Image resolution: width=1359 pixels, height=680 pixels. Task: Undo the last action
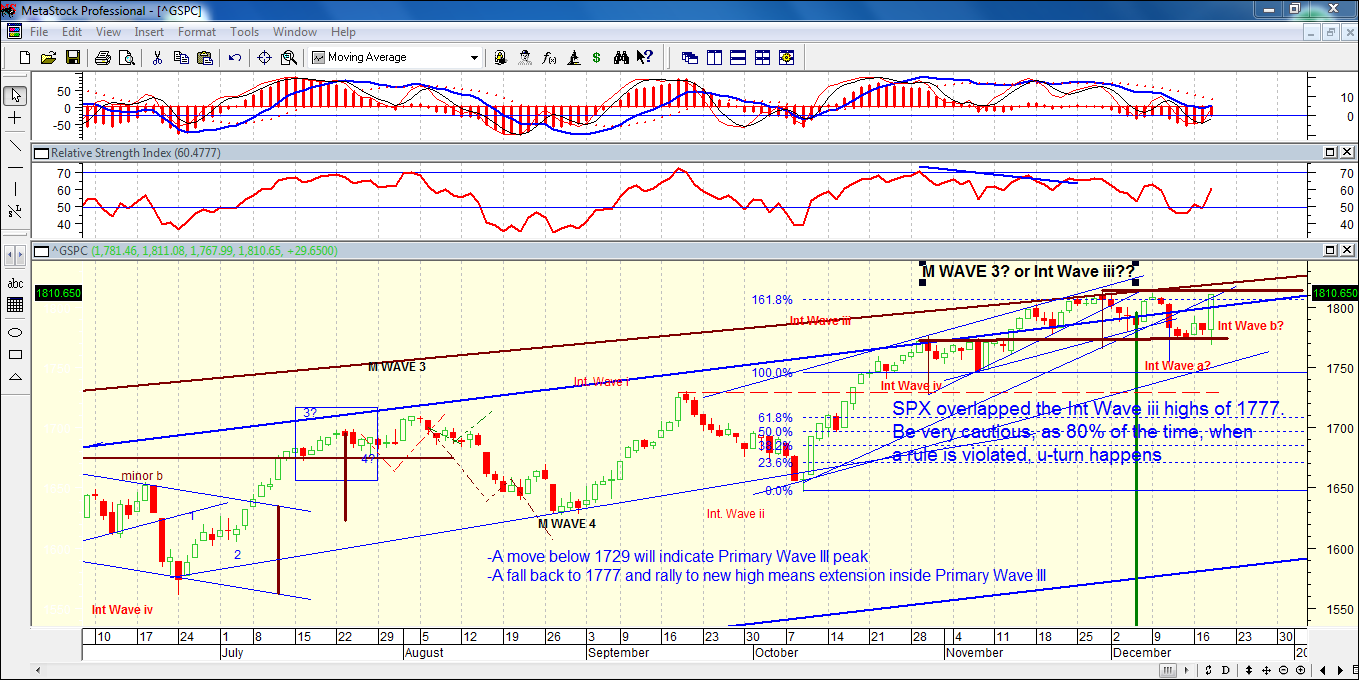pyautogui.click(x=235, y=58)
